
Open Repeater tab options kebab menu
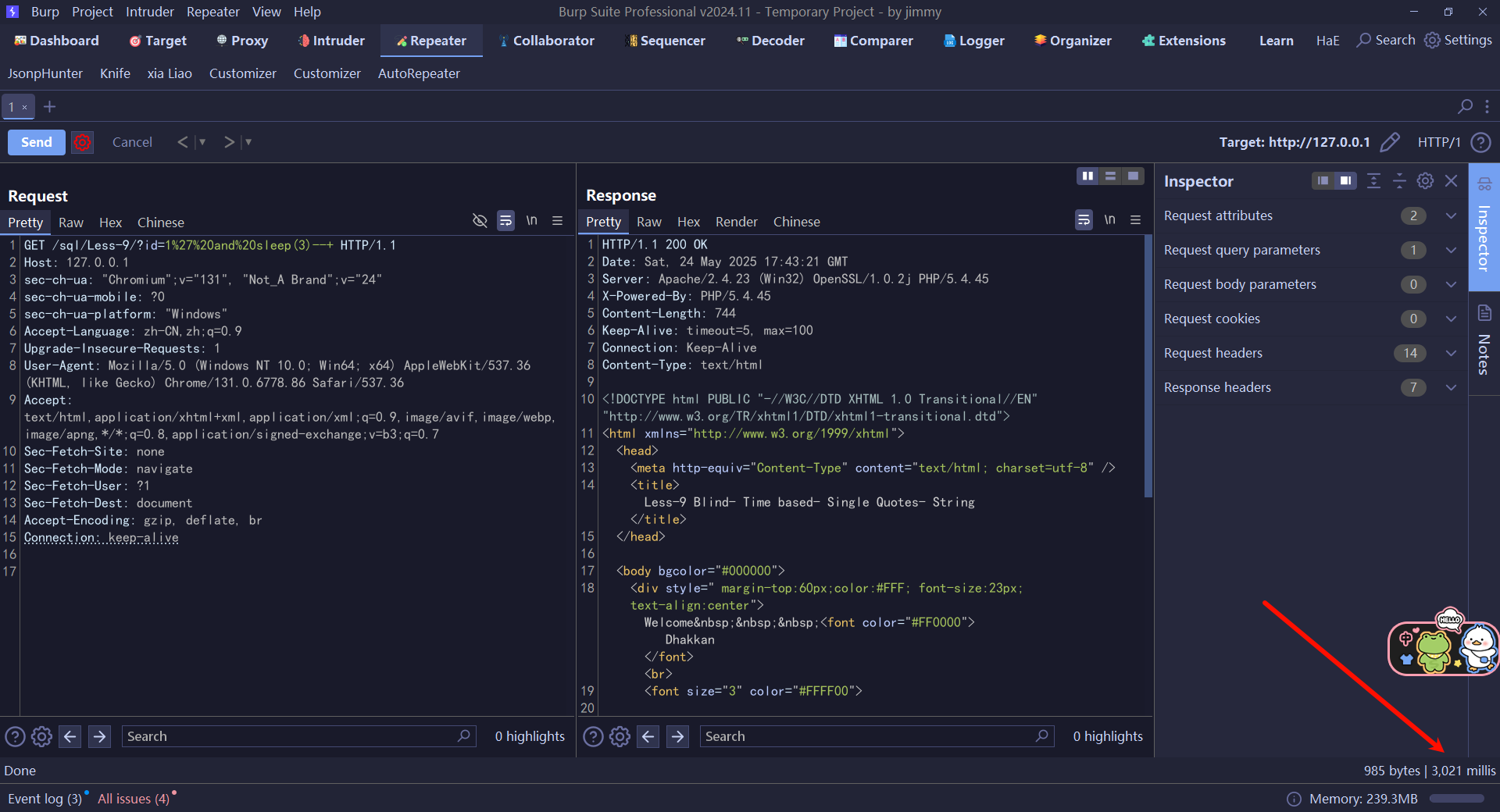pyautogui.click(x=1487, y=106)
